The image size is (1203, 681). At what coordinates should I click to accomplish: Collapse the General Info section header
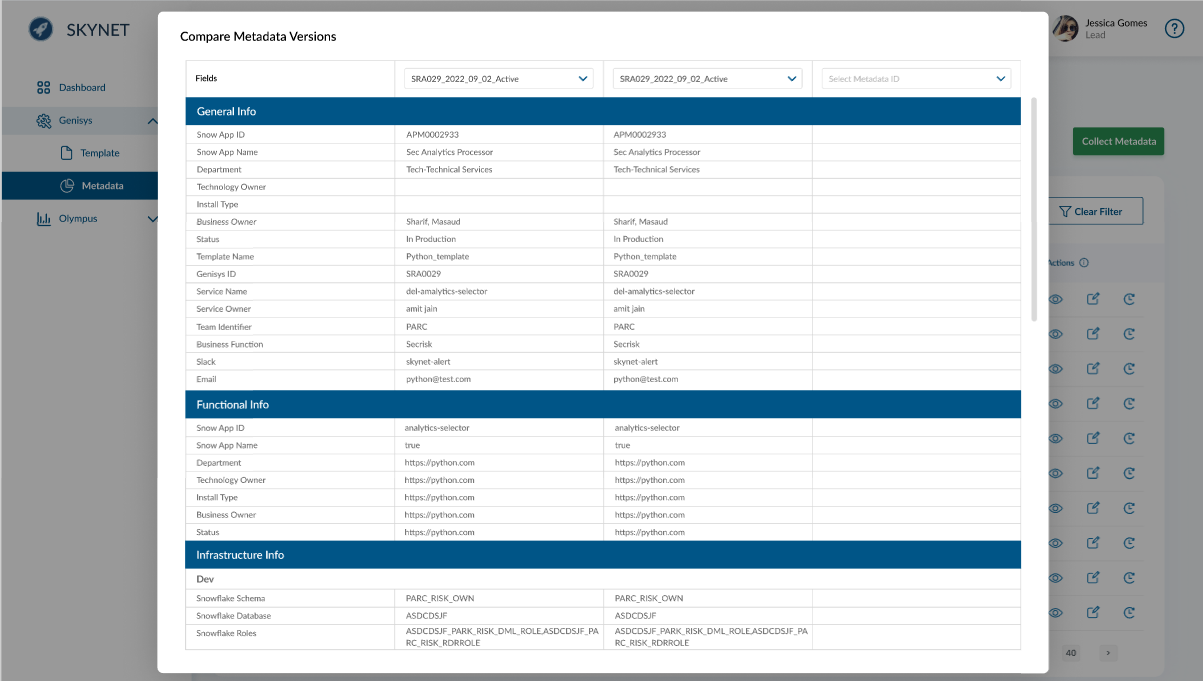click(603, 111)
